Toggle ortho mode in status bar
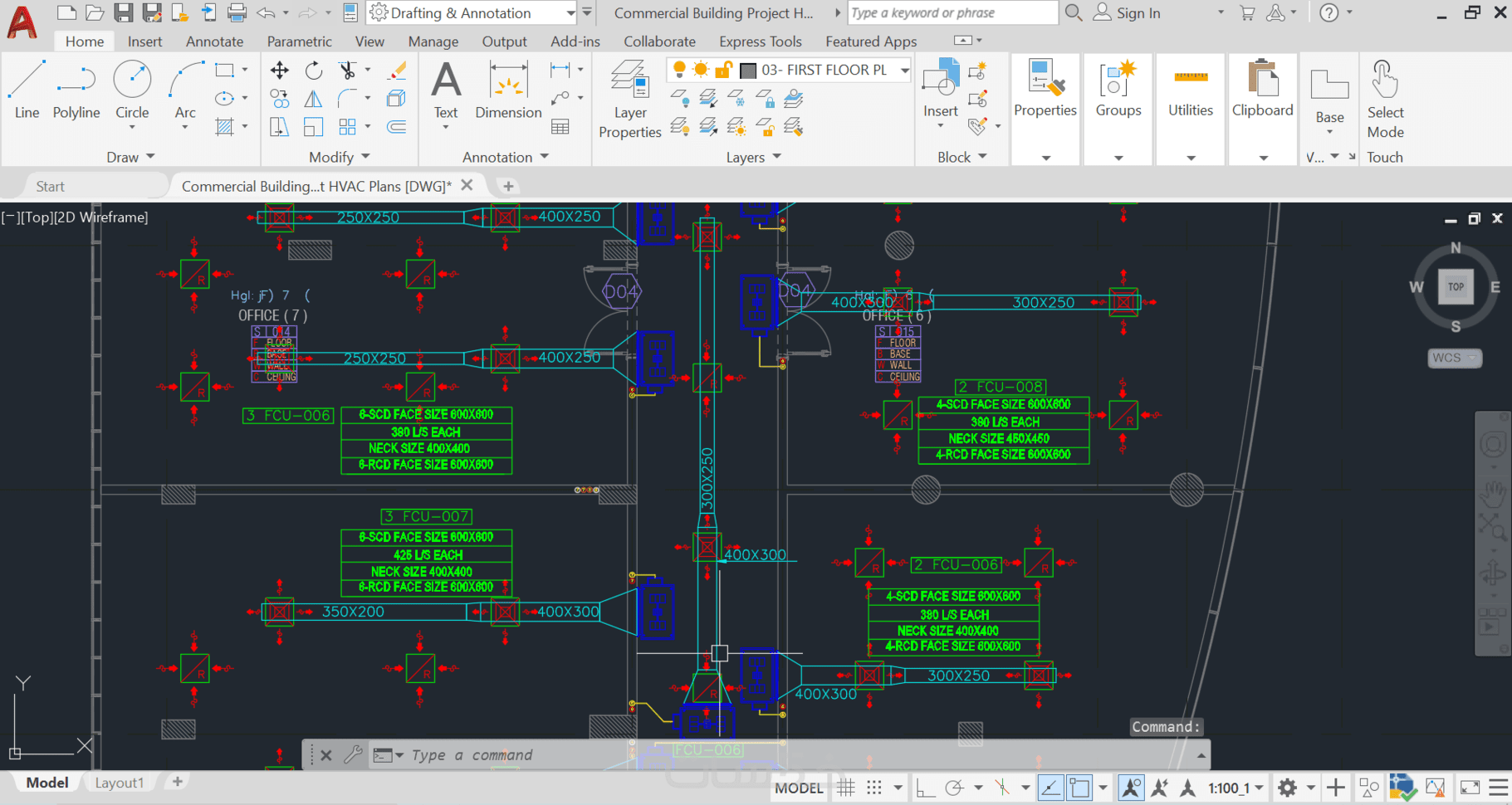 925,788
